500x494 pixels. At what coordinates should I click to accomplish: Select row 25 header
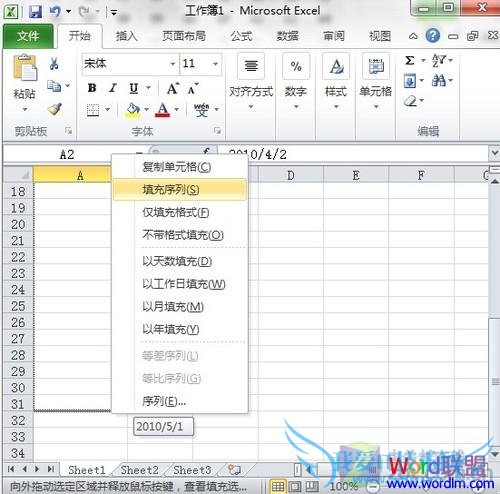pyautogui.click(x=18, y=306)
